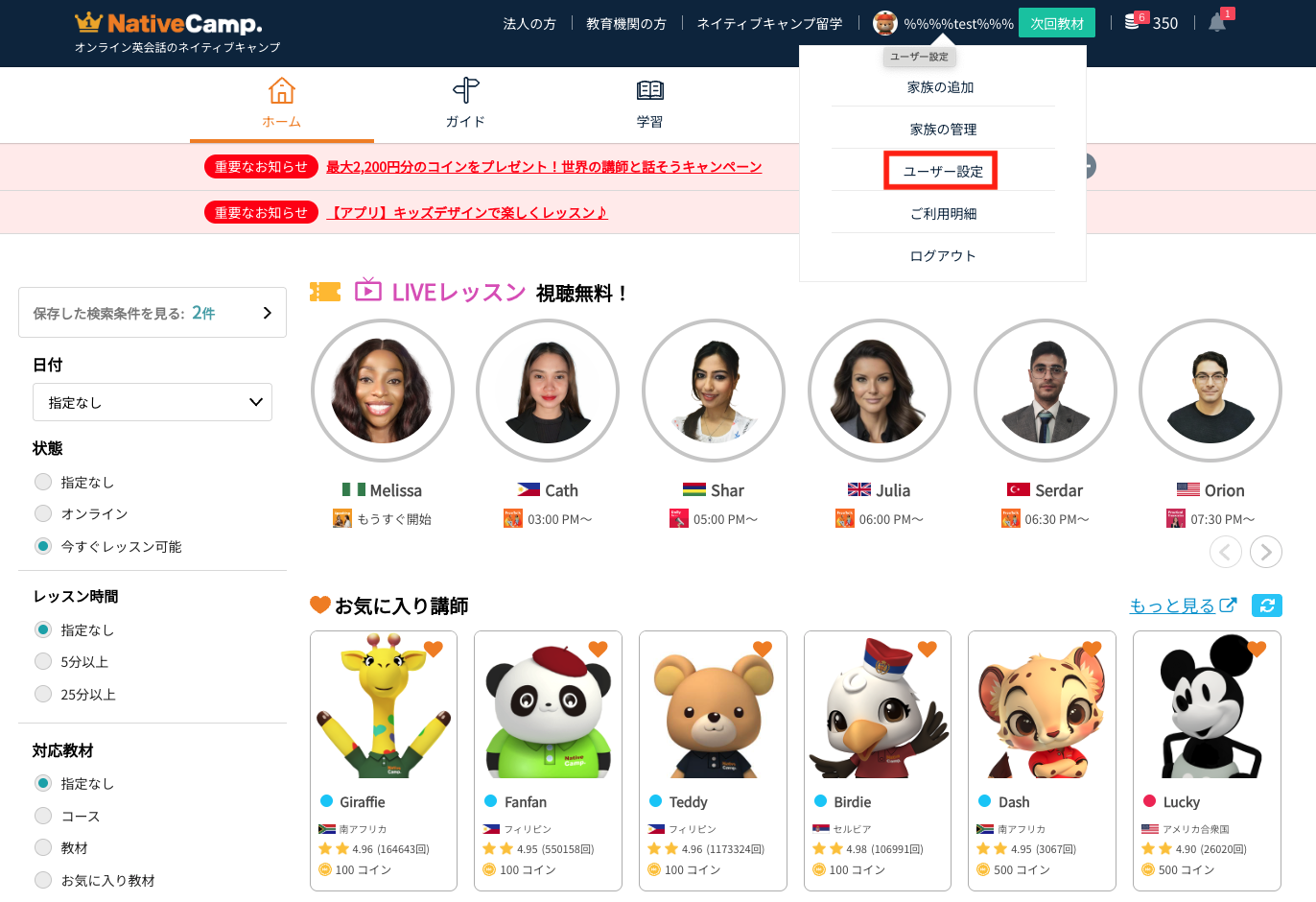This screenshot has height=902, width=1316.
Task: Click the refresh favorite teachers icon
Action: click(x=1266, y=605)
